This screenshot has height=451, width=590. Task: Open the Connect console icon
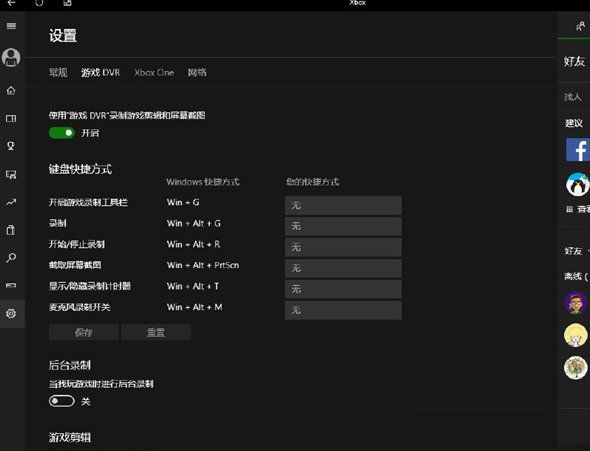tap(11, 285)
